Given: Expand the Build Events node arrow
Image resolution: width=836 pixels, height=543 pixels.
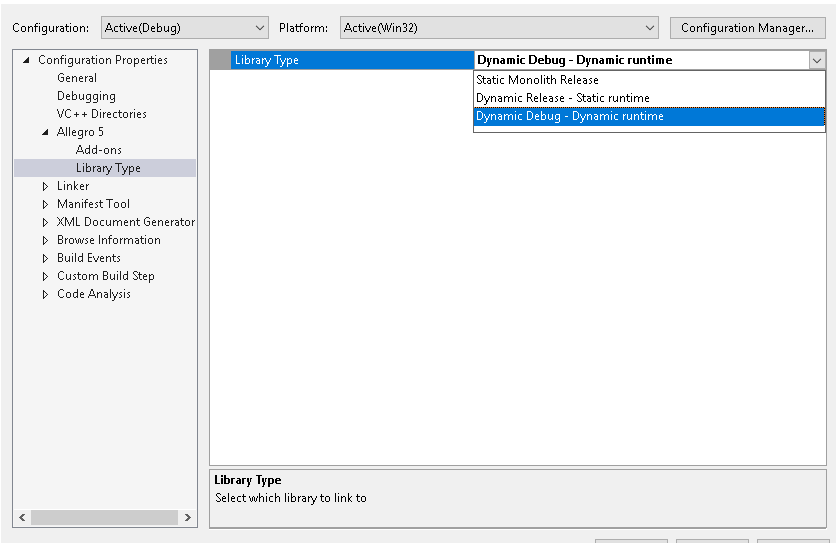Looking at the screenshot, I should (45, 258).
